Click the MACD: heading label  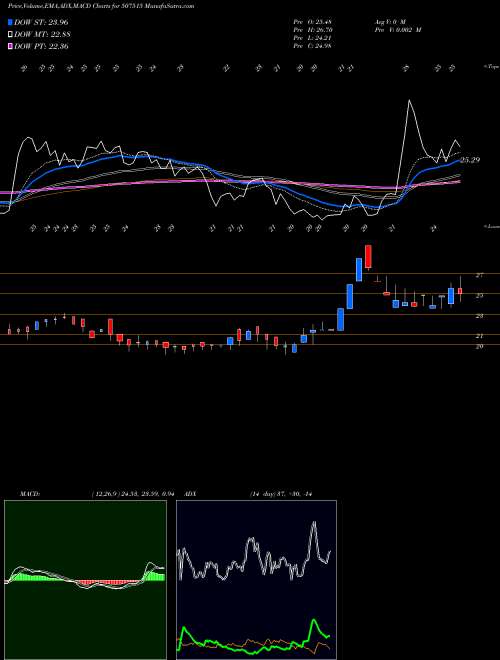pyautogui.click(x=29, y=494)
